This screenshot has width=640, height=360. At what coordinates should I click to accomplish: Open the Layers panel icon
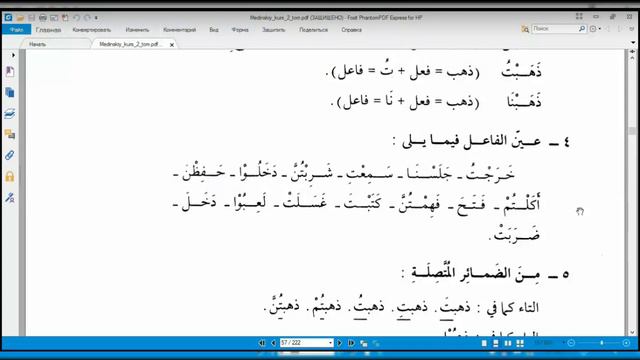point(10,113)
